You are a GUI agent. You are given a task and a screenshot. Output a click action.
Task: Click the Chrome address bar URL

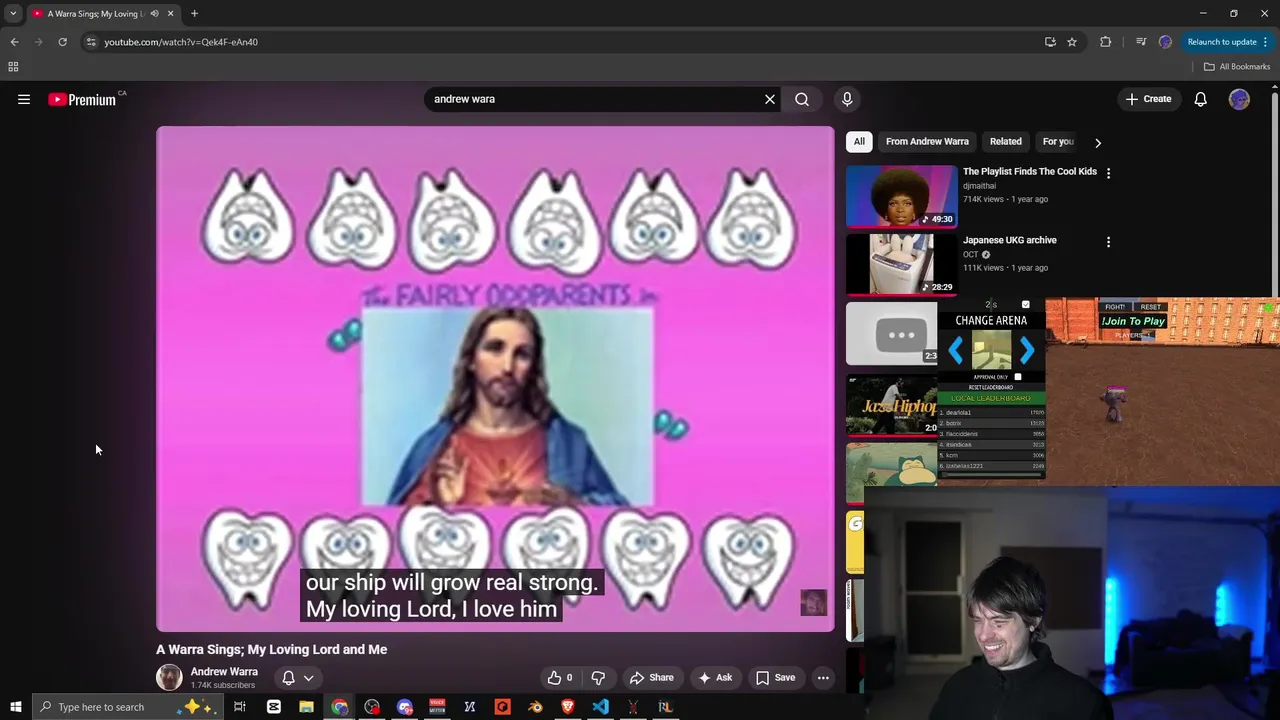click(x=181, y=42)
